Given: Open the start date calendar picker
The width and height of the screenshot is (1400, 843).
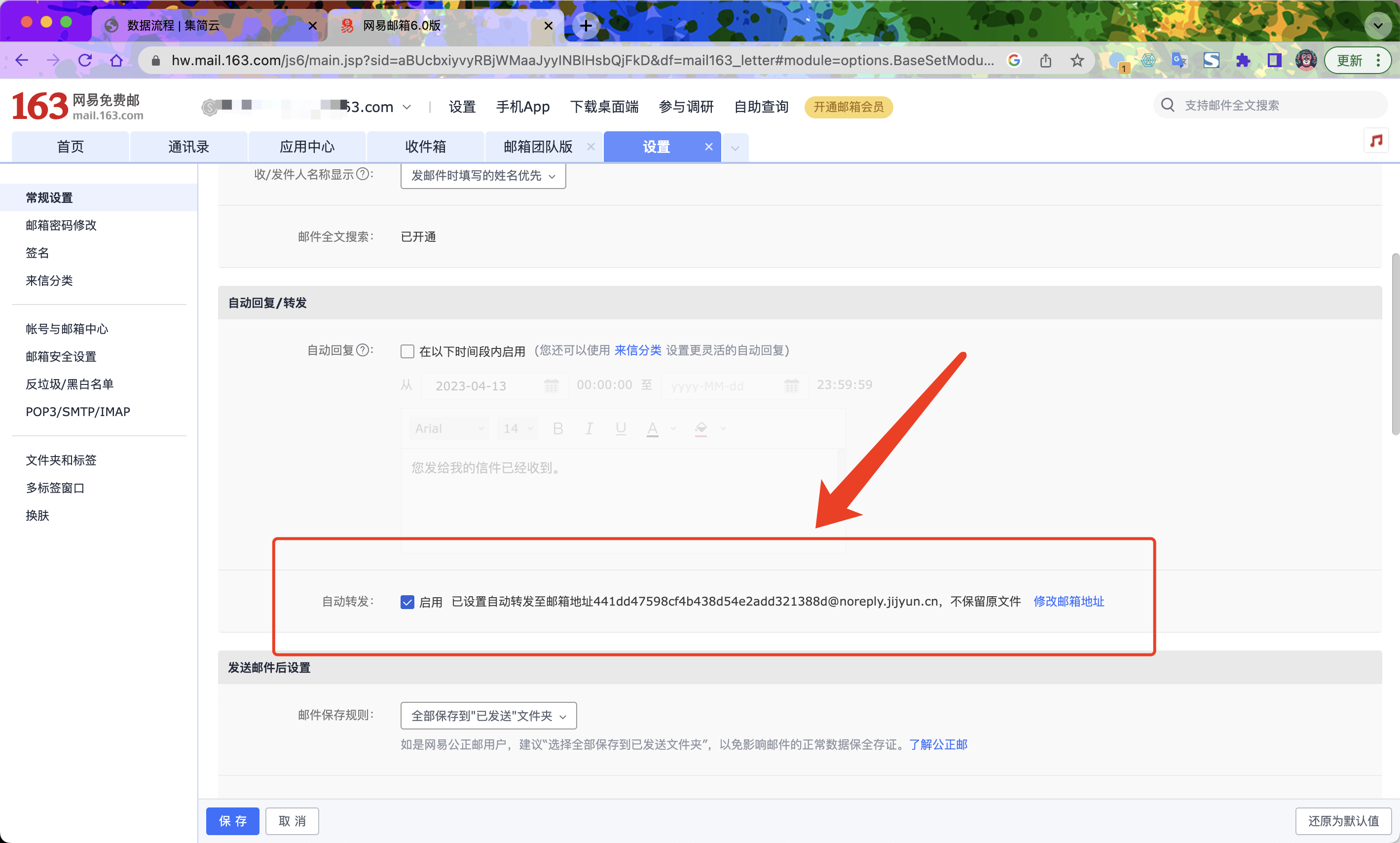Looking at the screenshot, I should 551,385.
